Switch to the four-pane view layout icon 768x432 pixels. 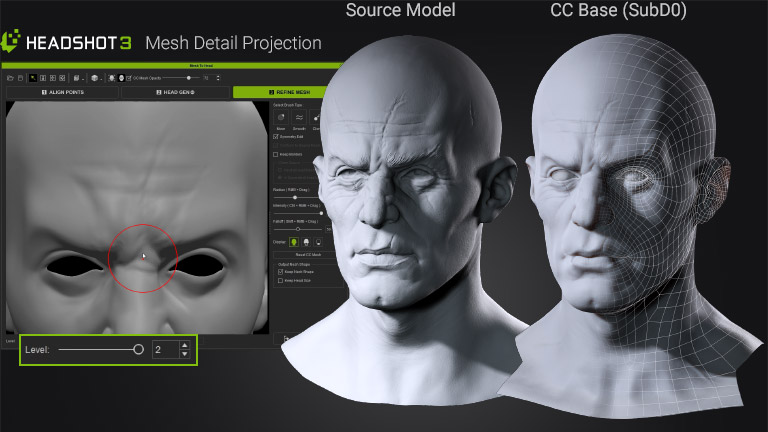[x=53, y=78]
